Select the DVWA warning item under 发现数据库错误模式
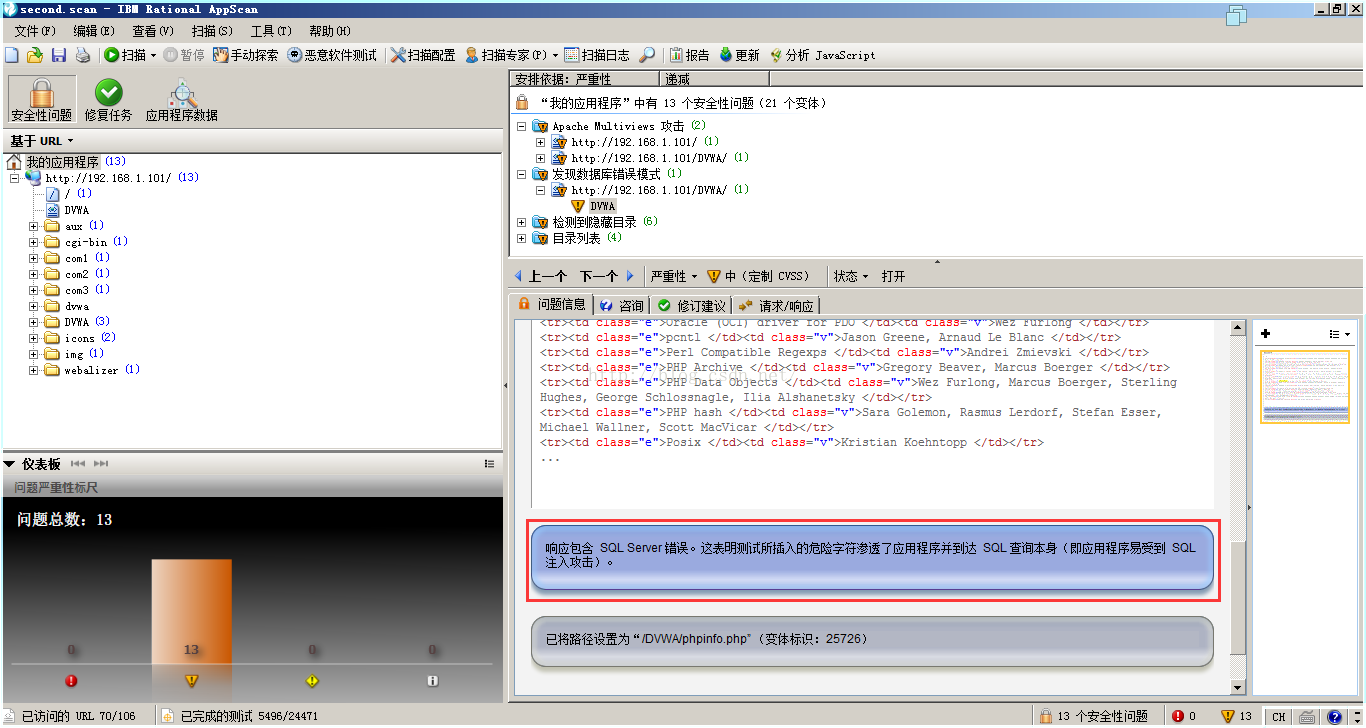Image resolution: width=1366 pixels, height=728 pixels. (603, 206)
